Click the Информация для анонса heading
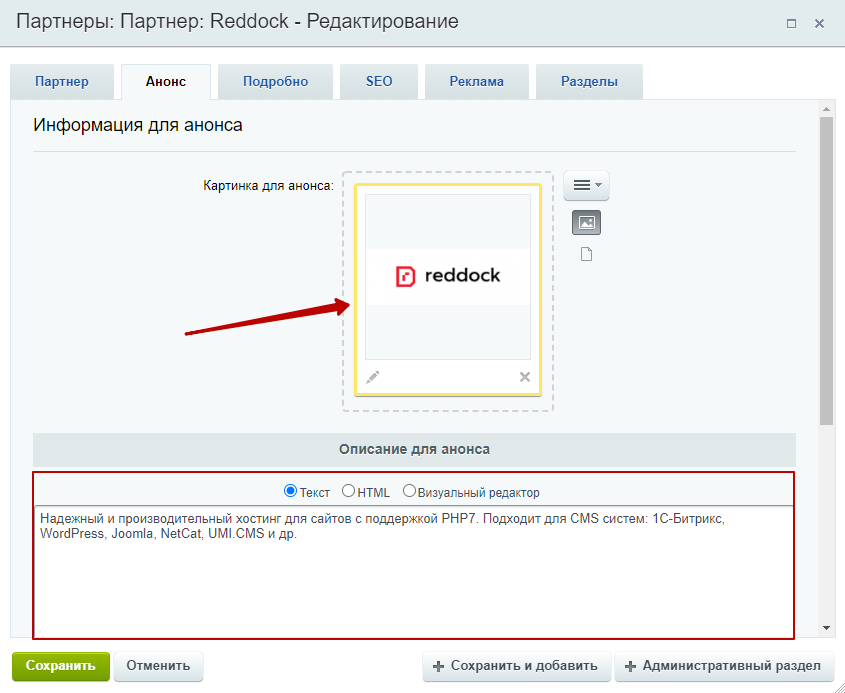Viewport: 845px width, 693px height. (x=138, y=125)
